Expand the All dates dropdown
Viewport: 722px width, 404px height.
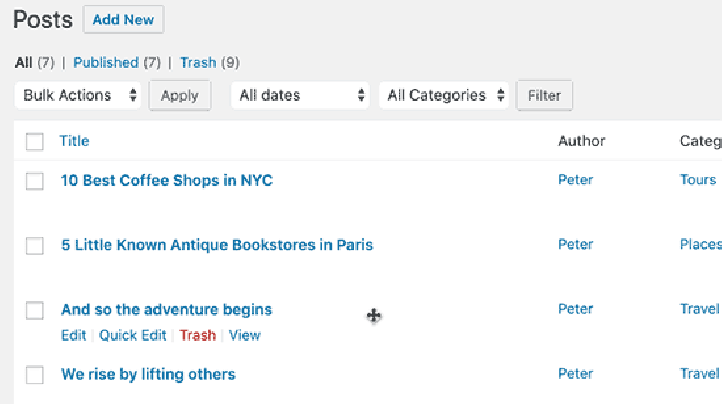301,96
